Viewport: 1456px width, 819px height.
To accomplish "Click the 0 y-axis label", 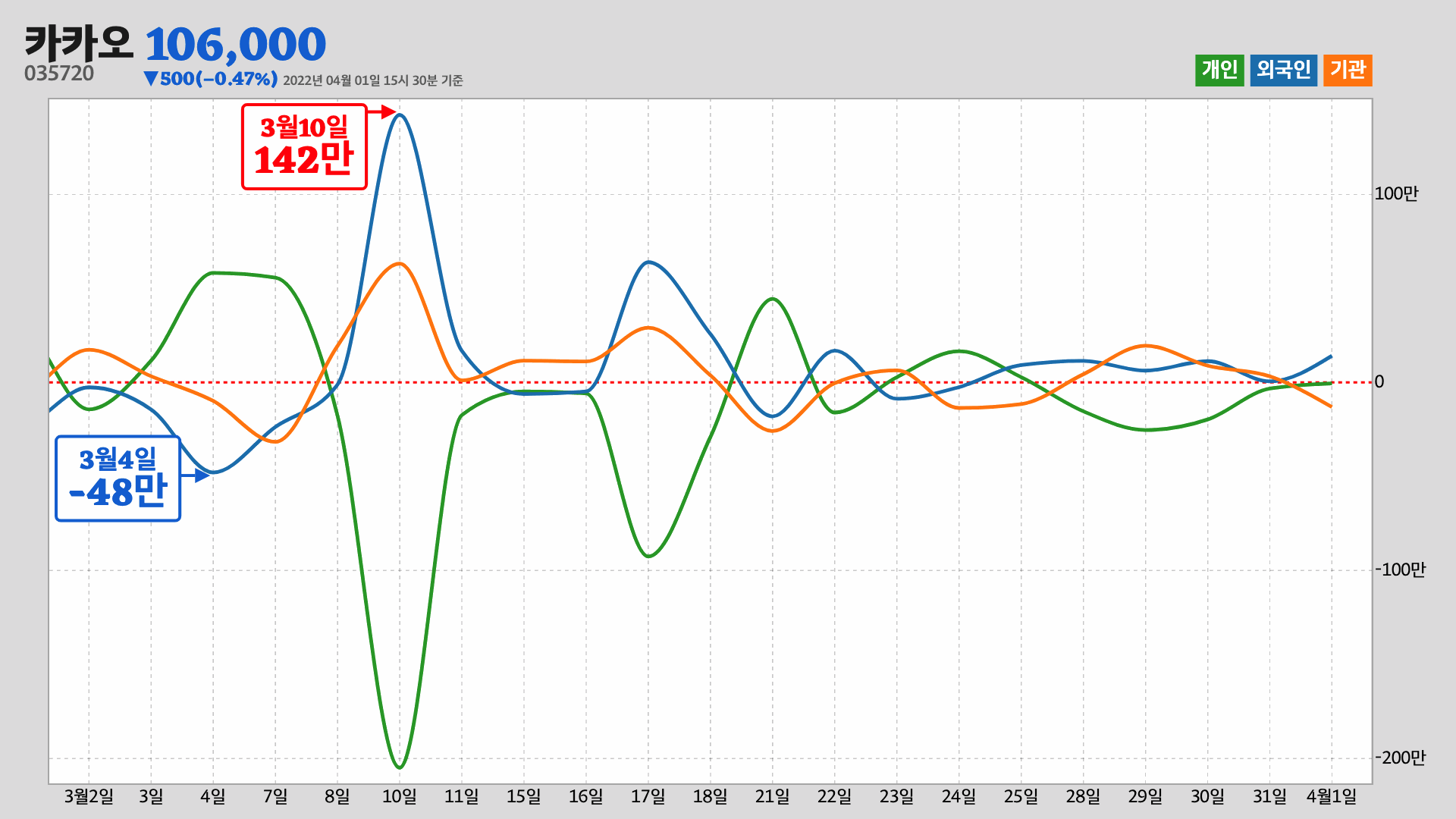I will pos(1379,382).
